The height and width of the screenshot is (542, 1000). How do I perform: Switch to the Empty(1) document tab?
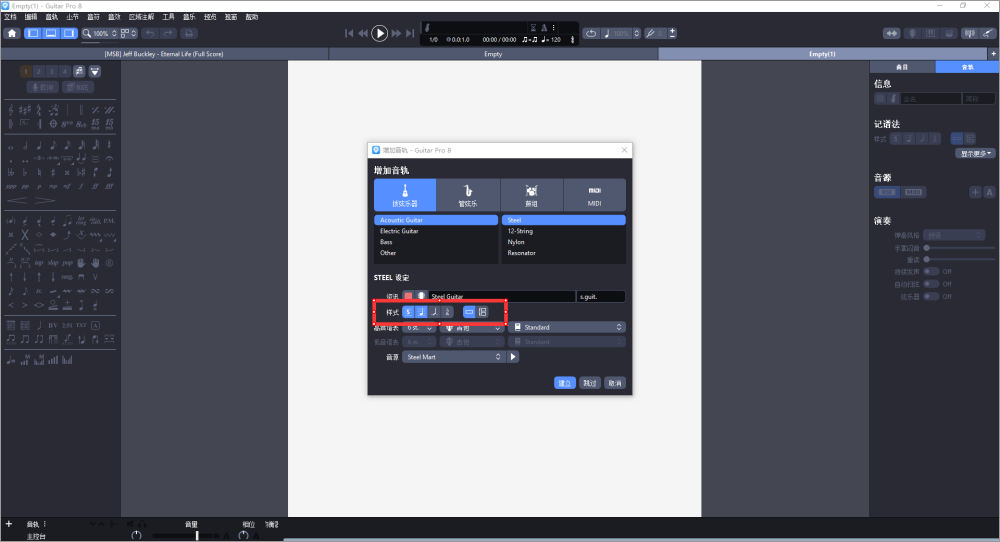point(823,54)
